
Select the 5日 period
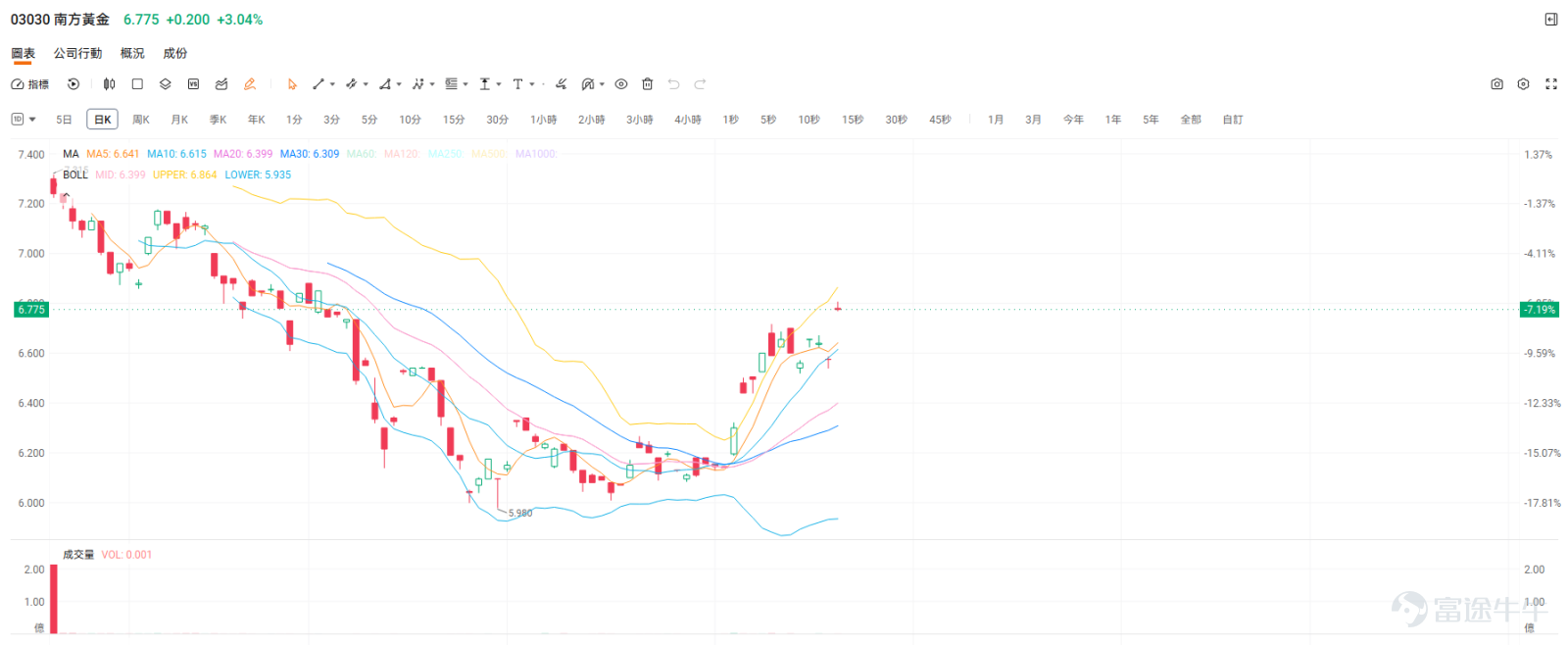coord(64,120)
